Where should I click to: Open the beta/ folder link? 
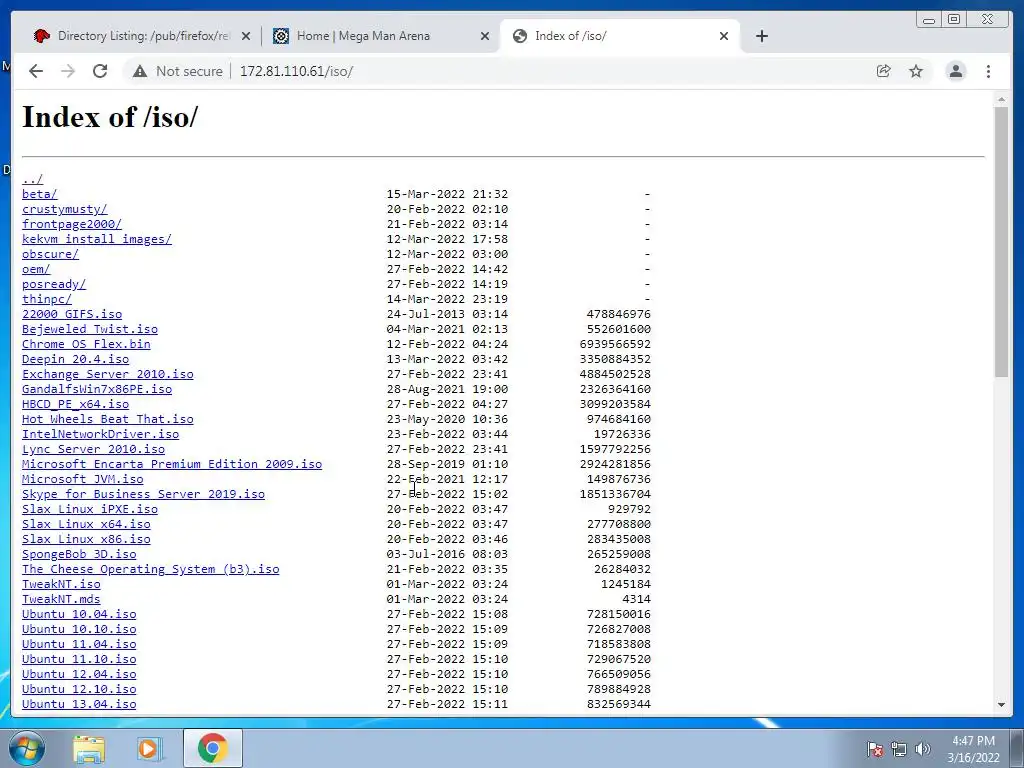coord(40,194)
